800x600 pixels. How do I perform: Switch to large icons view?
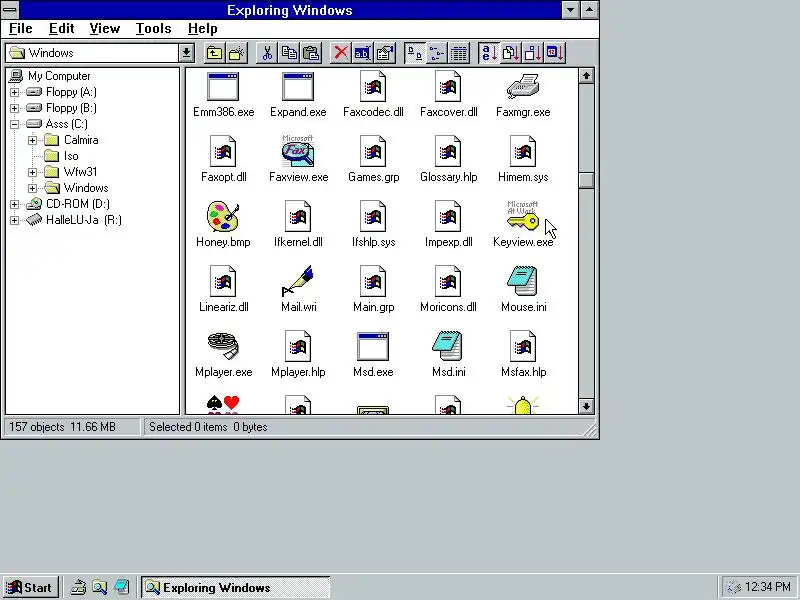[415, 53]
